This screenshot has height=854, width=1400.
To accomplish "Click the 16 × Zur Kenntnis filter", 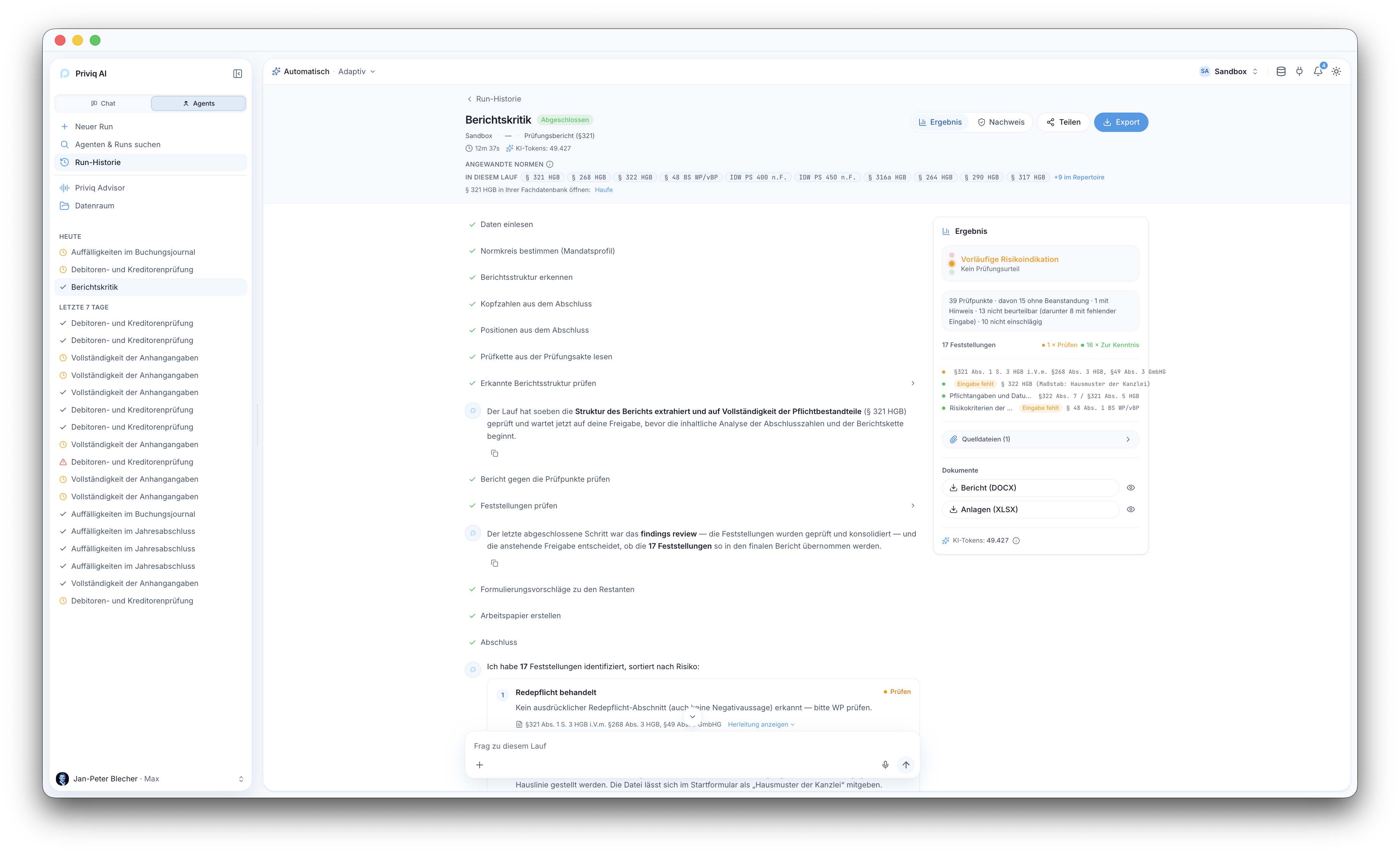I will pos(1110,345).
